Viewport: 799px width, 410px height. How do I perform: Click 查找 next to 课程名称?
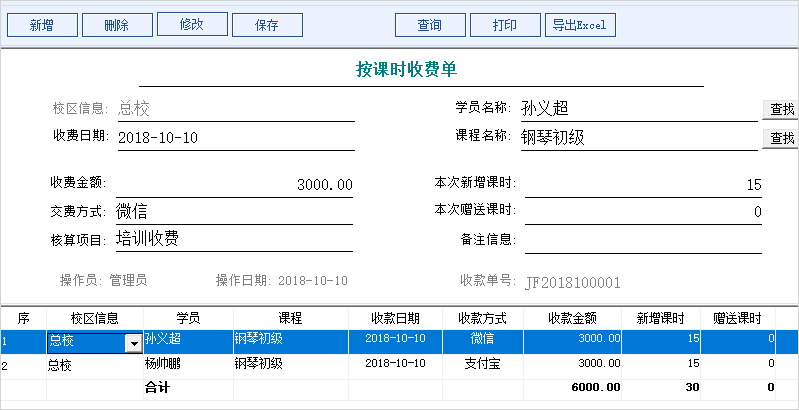pyautogui.click(x=781, y=138)
